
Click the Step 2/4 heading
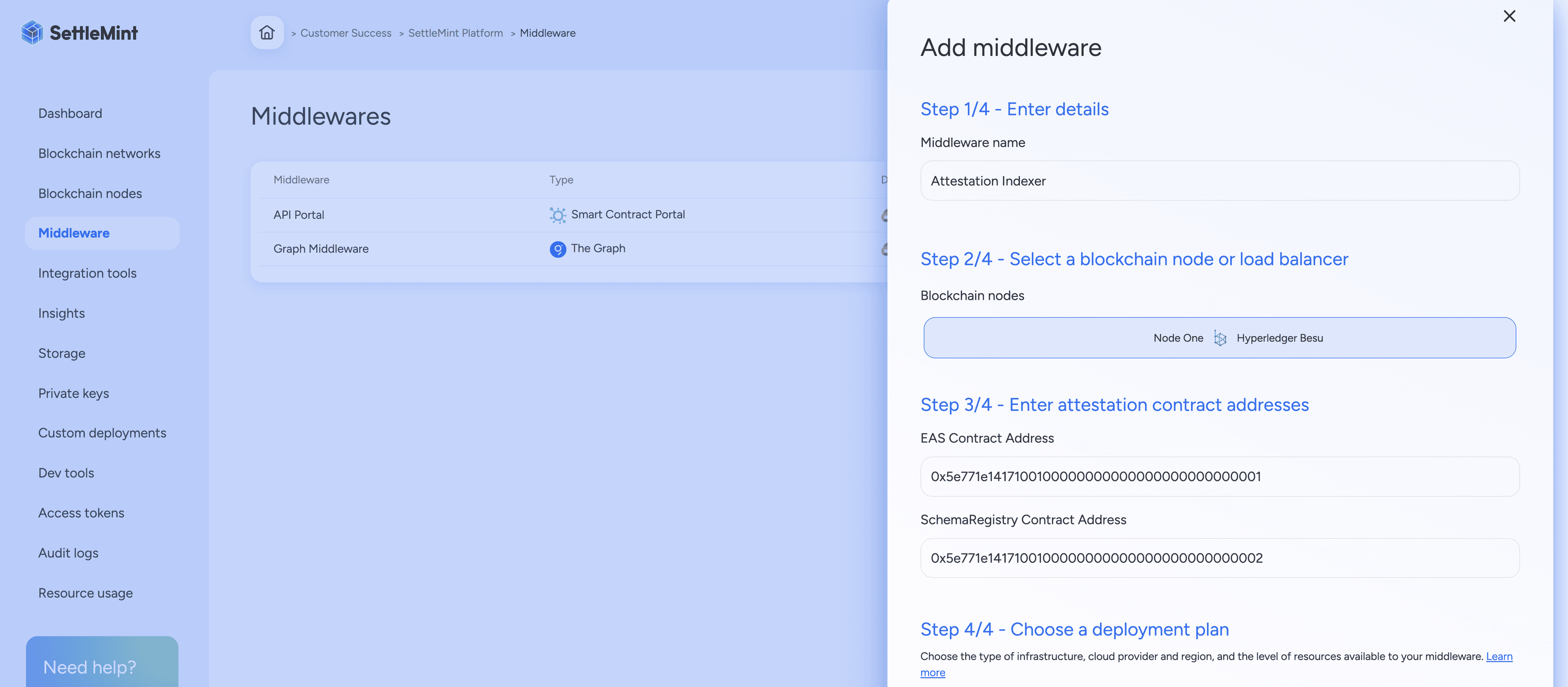pyautogui.click(x=1134, y=259)
